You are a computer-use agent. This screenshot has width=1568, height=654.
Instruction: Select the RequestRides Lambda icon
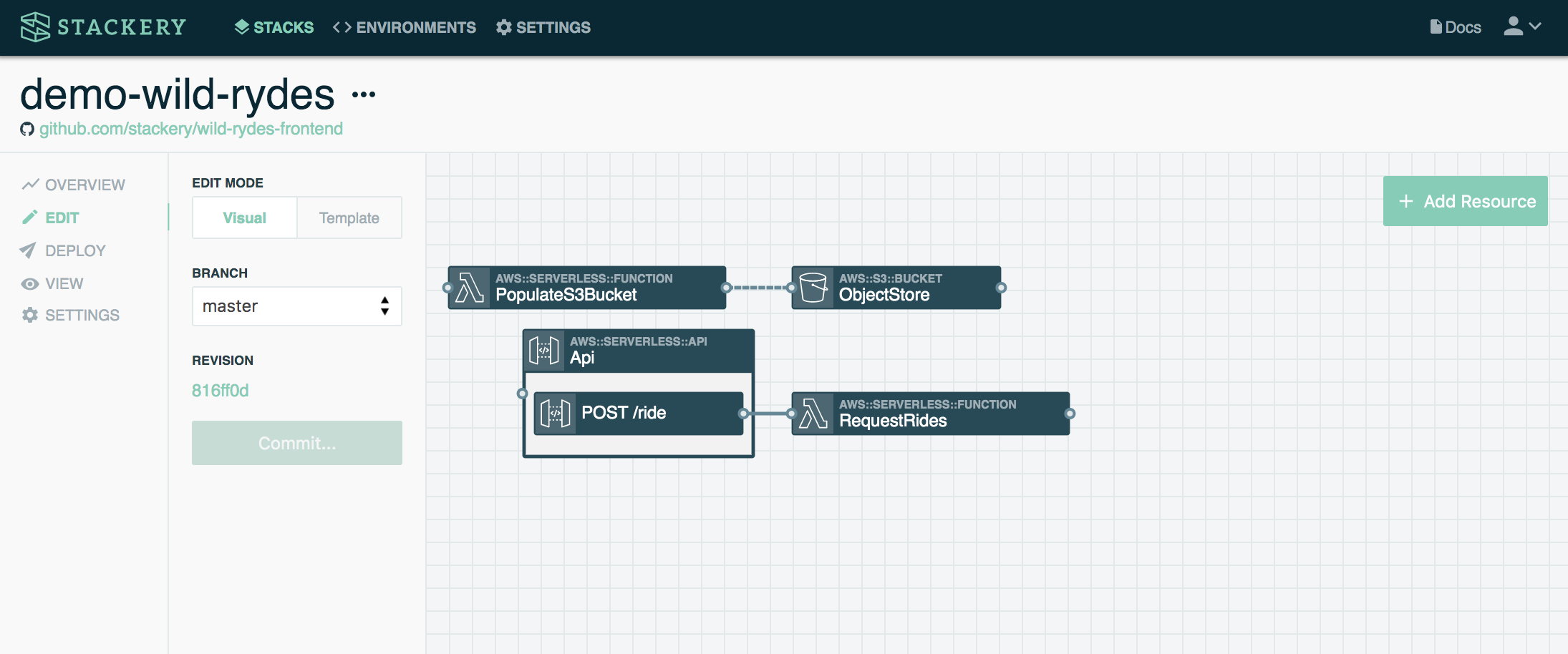[813, 414]
